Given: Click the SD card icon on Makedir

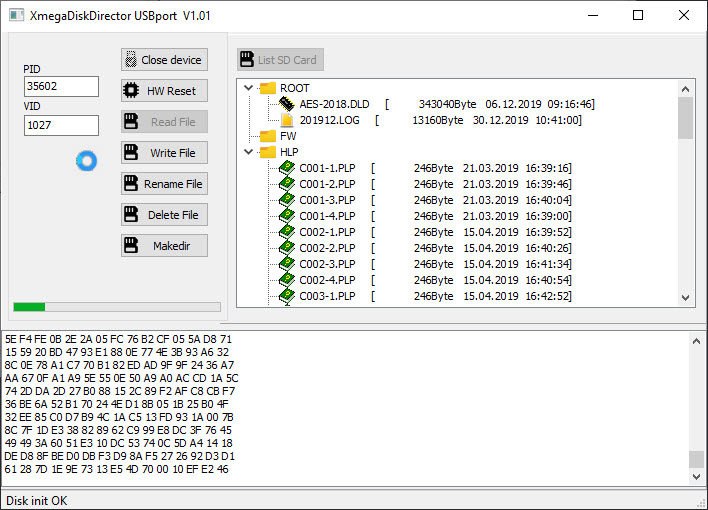Looking at the screenshot, I should [x=131, y=245].
